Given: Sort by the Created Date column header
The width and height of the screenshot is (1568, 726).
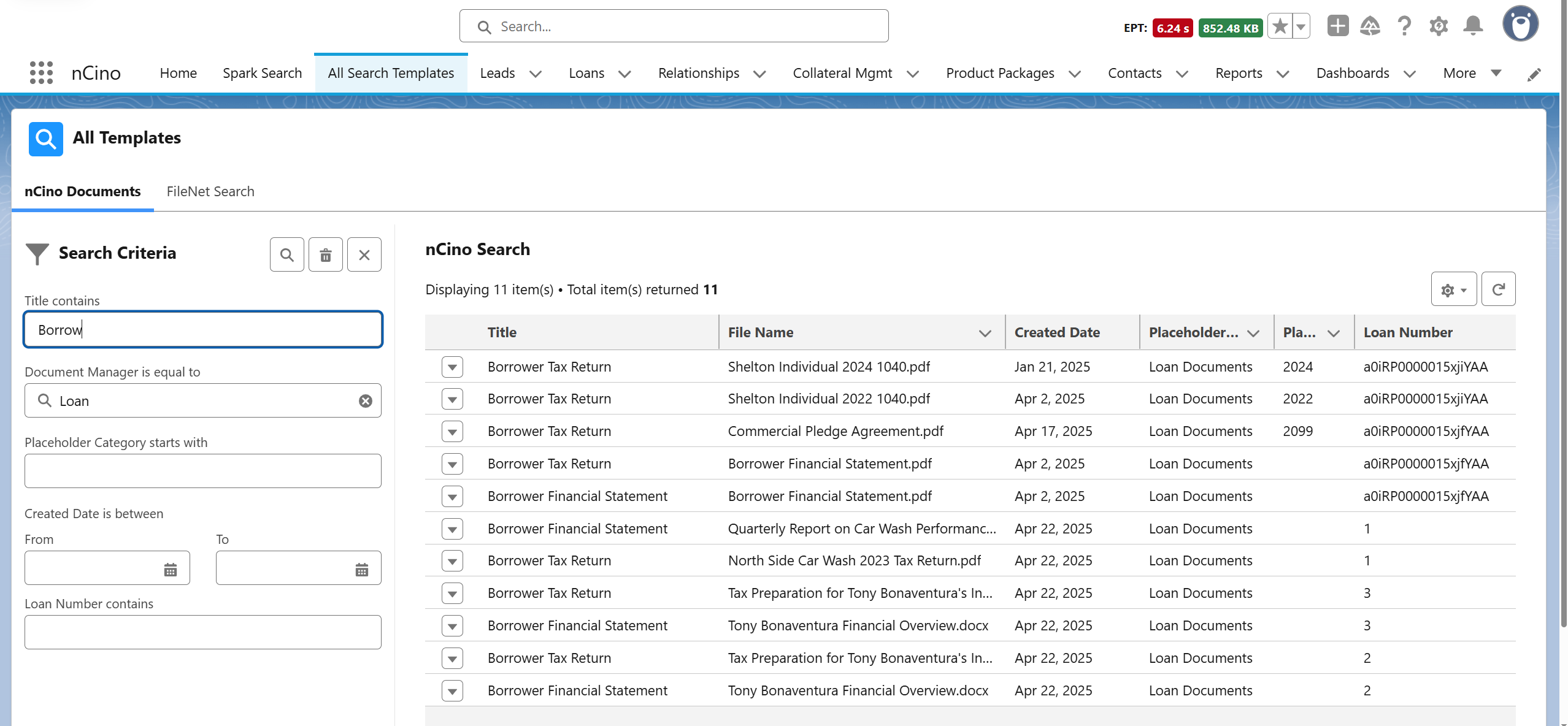Looking at the screenshot, I should click(x=1056, y=332).
